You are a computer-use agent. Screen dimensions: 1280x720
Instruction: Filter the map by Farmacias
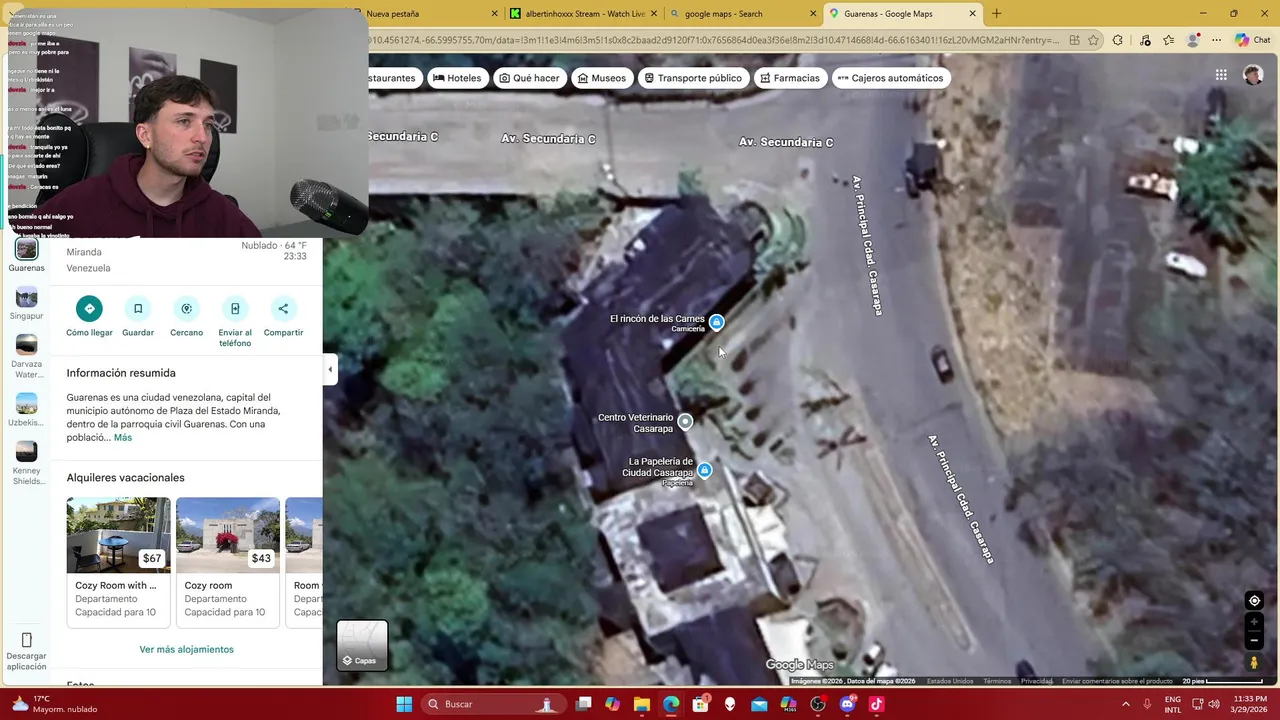tap(790, 78)
